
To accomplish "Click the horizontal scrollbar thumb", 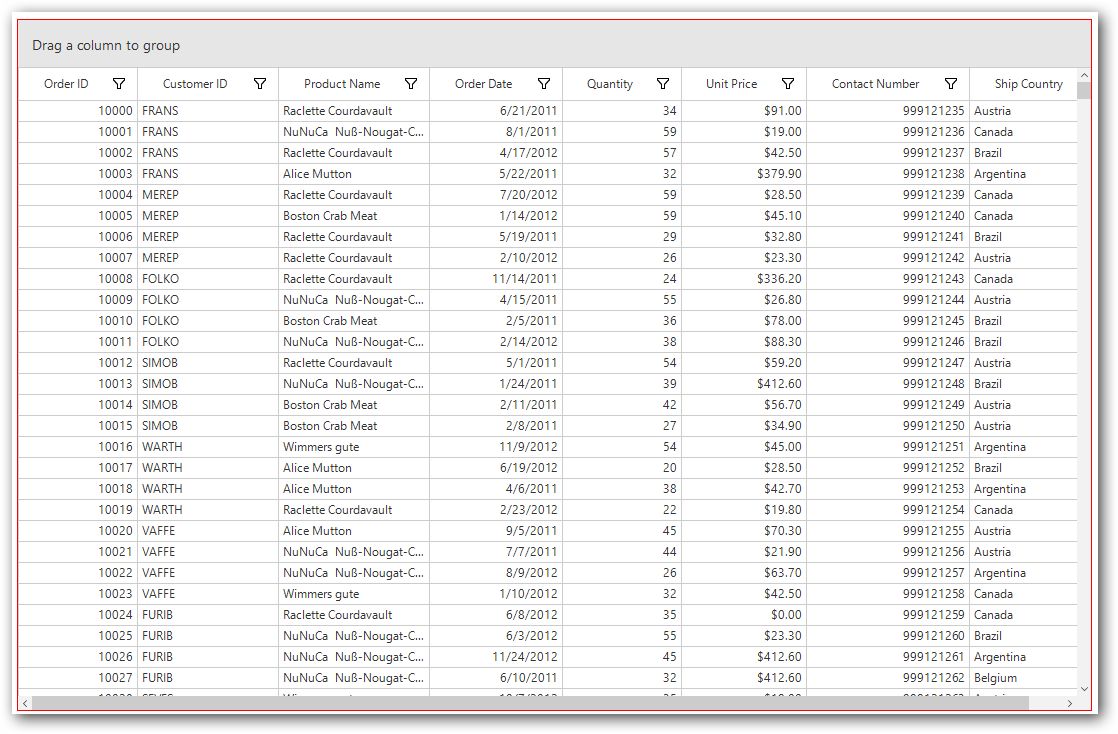I will [530, 703].
